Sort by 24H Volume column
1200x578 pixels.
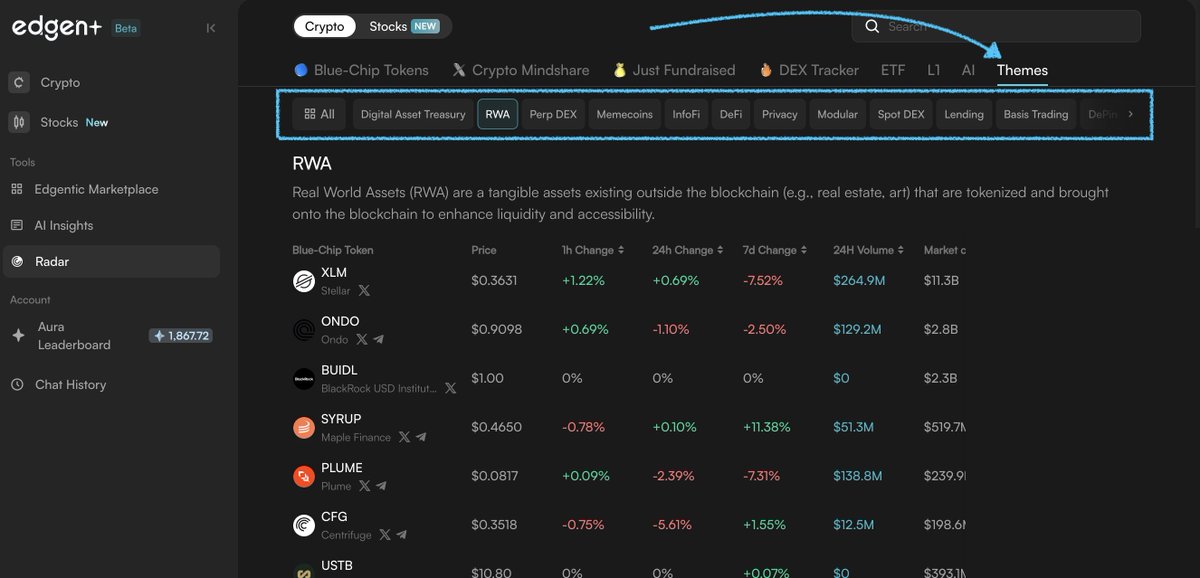pos(869,250)
